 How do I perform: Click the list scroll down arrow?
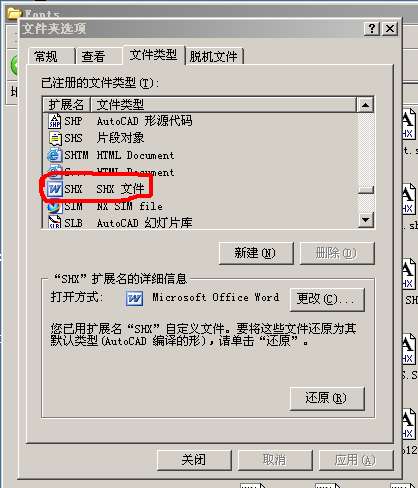tap(365, 220)
